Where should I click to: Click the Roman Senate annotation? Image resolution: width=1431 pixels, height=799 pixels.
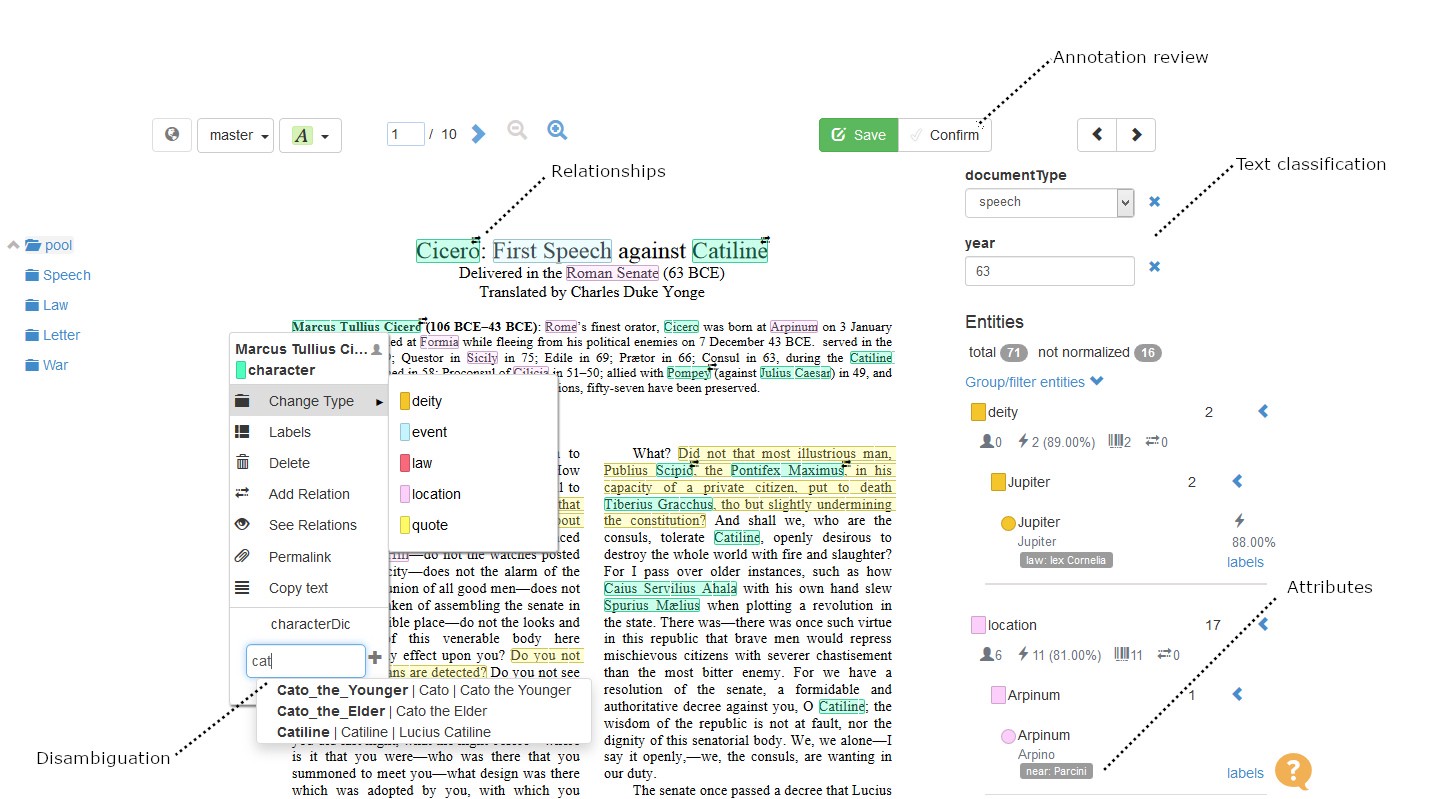612,273
